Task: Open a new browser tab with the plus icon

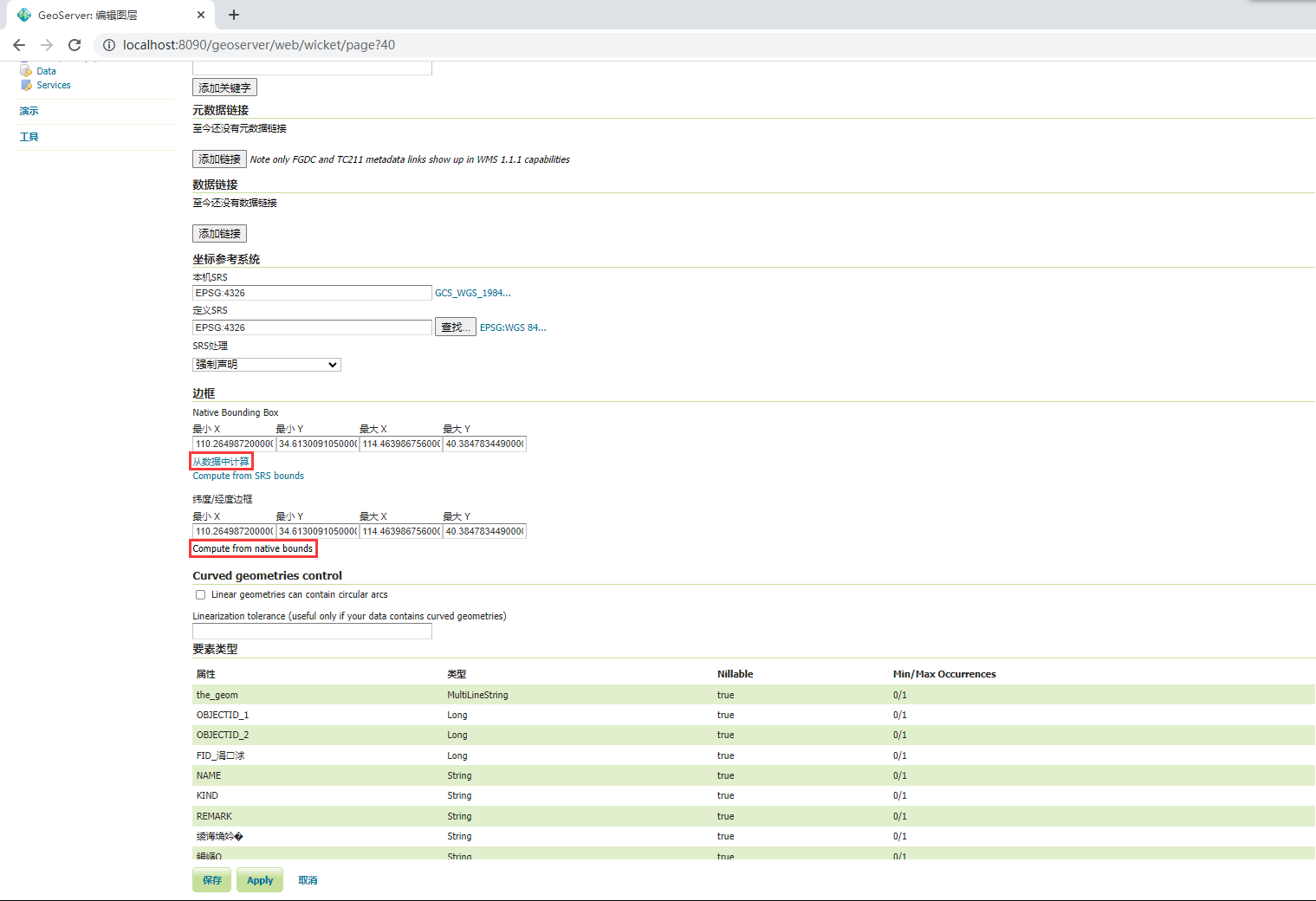Action: click(233, 15)
